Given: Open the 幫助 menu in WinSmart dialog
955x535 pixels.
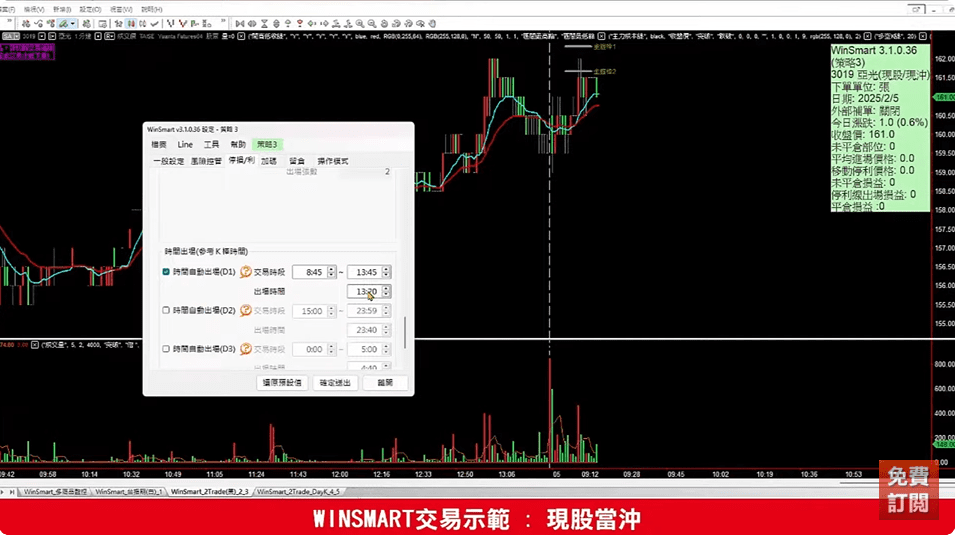Looking at the screenshot, I should pyautogui.click(x=238, y=144).
